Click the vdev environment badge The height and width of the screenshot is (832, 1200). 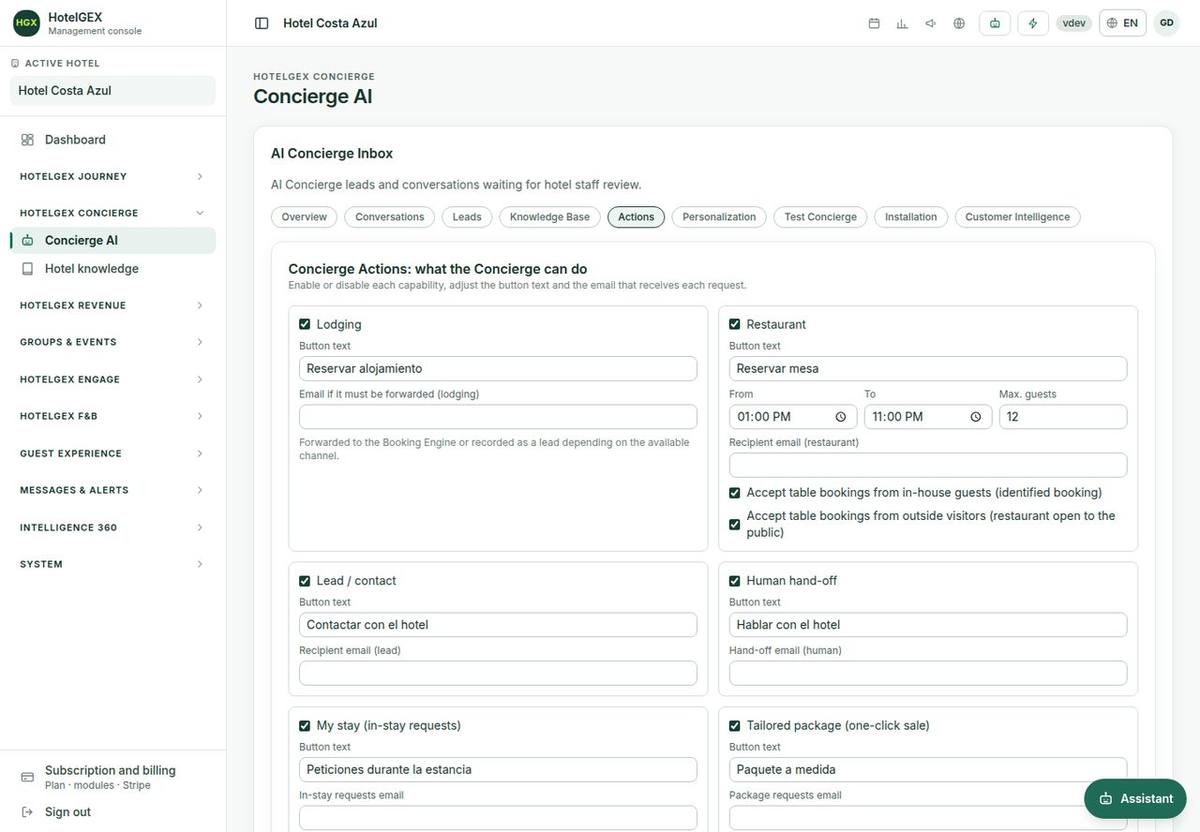click(1074, 23)
